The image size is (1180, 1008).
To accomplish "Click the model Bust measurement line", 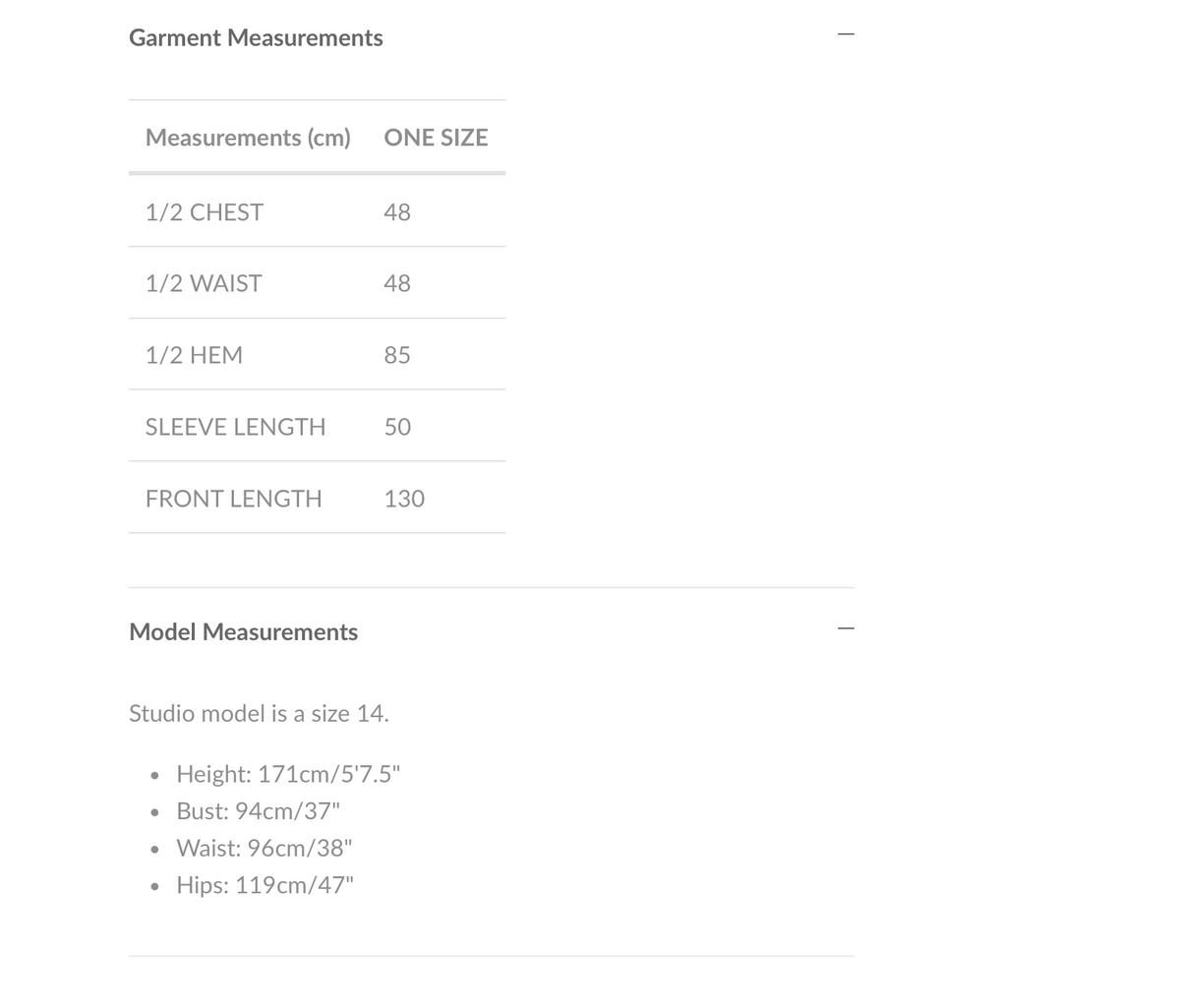I will (x=258, y=811).
